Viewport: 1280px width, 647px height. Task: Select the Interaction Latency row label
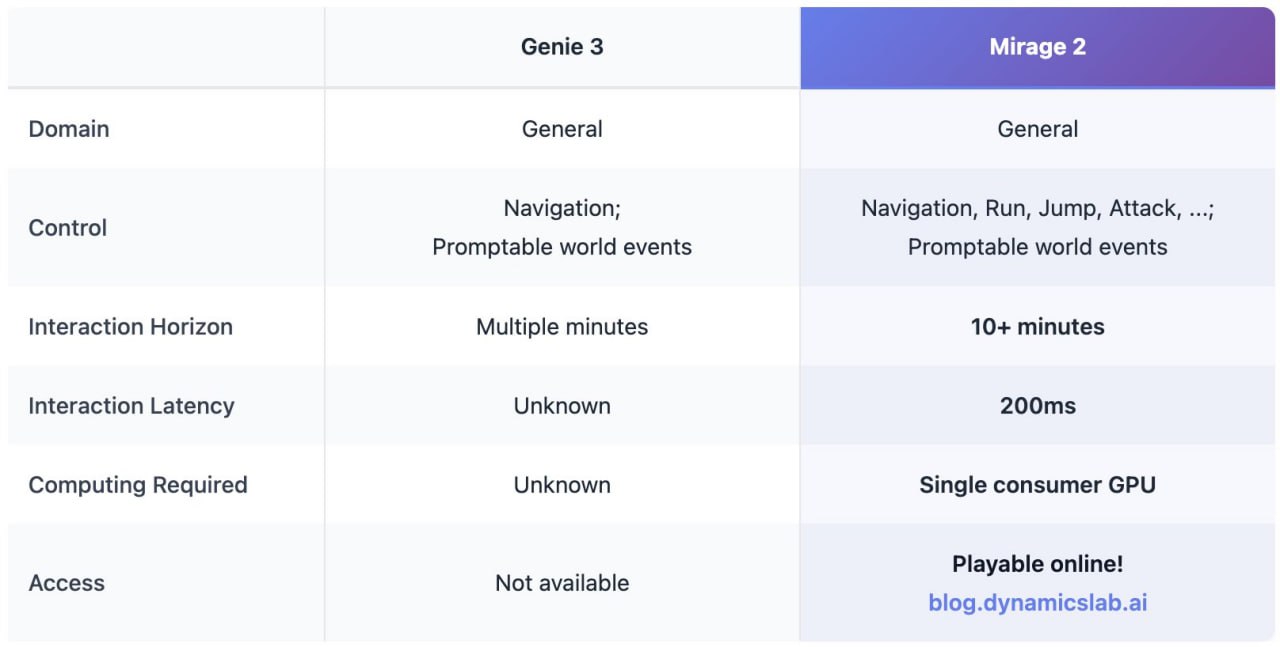pyautogui.click(x=131, y=405)
